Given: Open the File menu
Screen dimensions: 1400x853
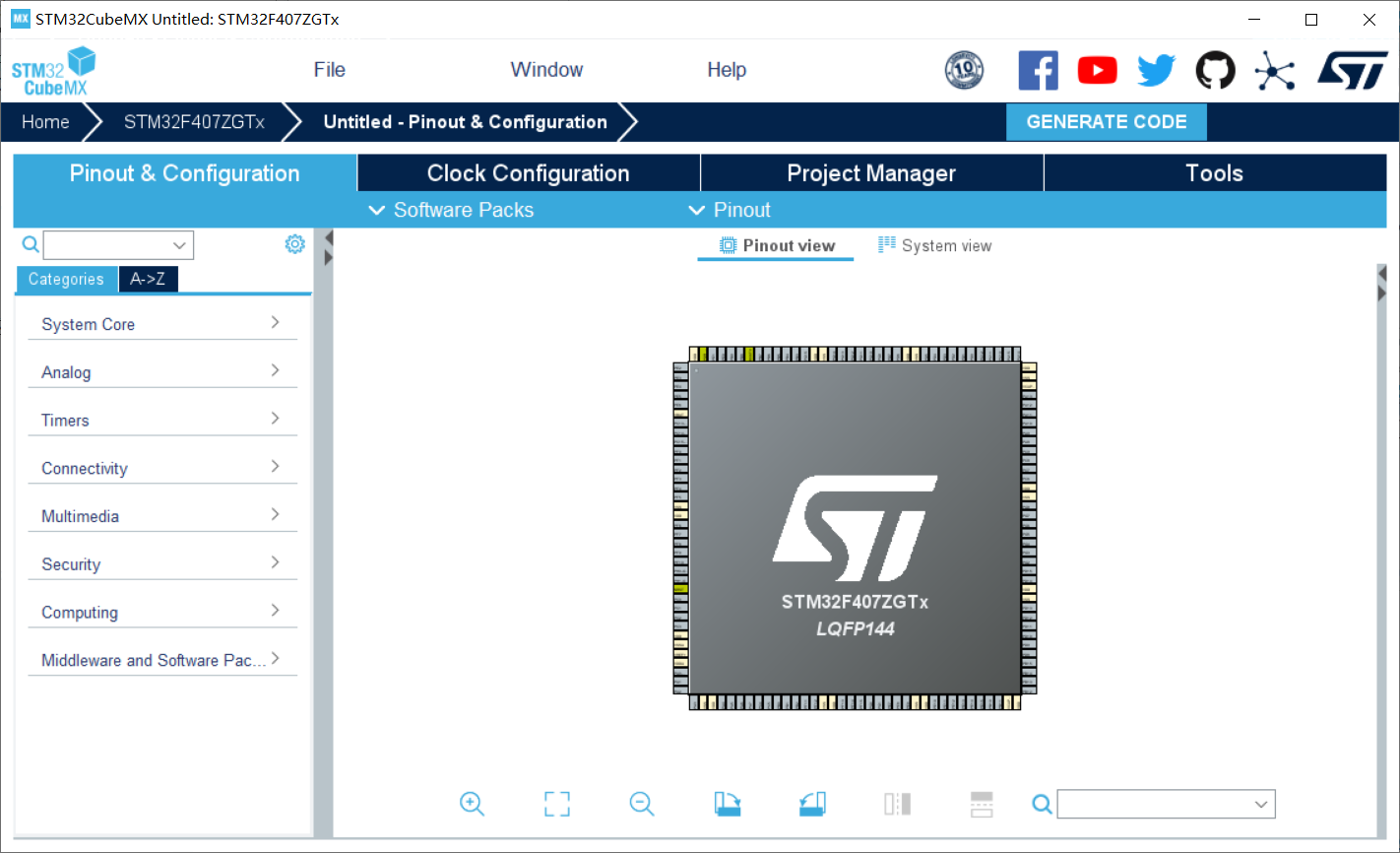Looking at the screenshot, I should coord(330,70).
